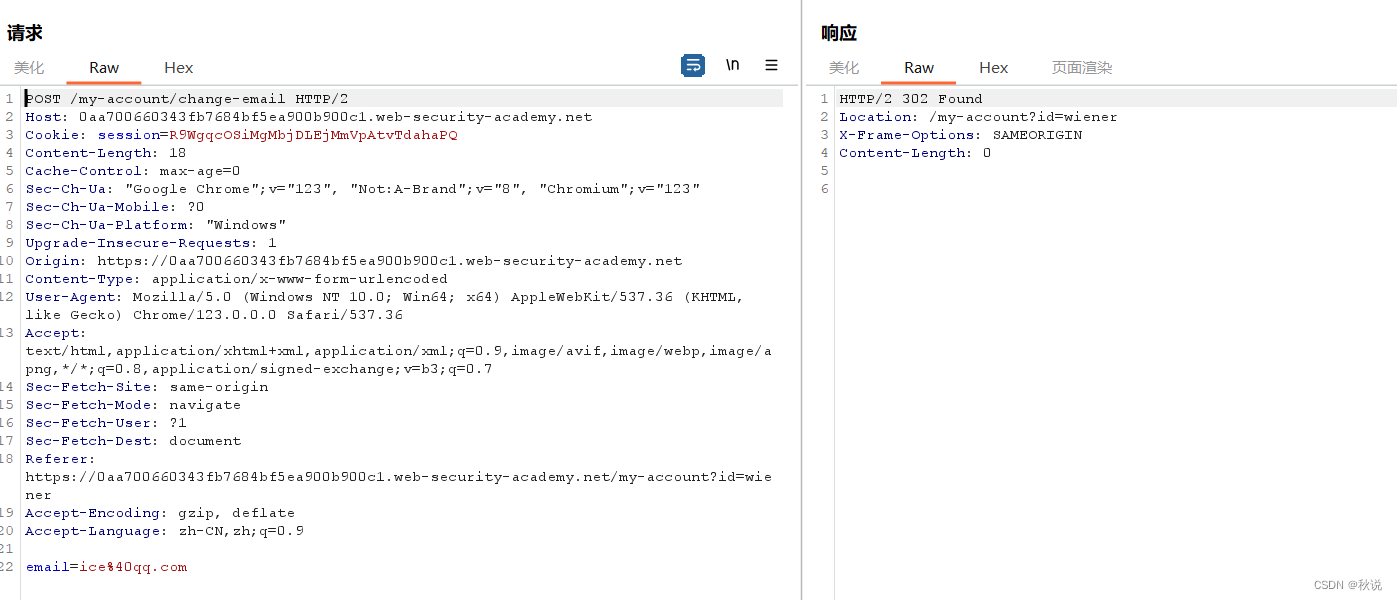
Task: Click the HTTP/2 302 Found status line
Action: 910,99
